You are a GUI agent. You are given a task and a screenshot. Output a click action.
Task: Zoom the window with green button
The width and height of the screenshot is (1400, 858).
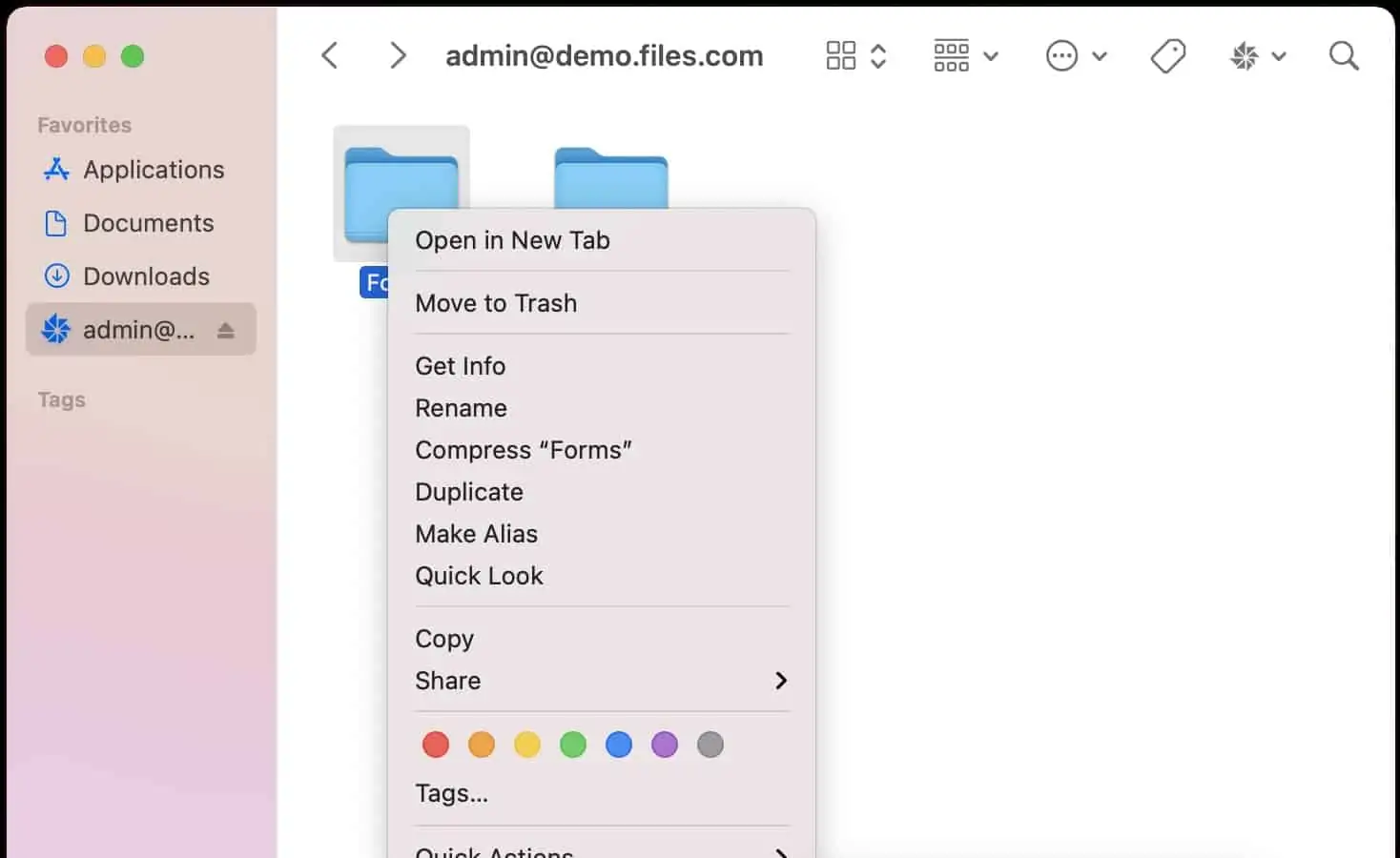pos(133,56)
